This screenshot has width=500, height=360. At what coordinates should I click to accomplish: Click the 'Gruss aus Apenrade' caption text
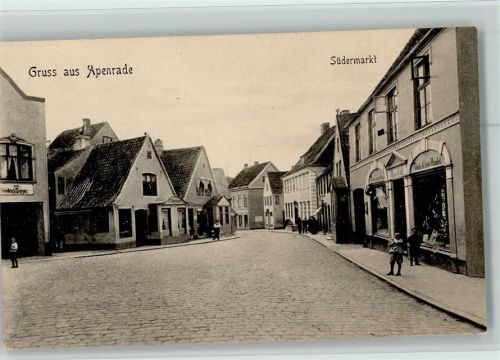point(81,71)
